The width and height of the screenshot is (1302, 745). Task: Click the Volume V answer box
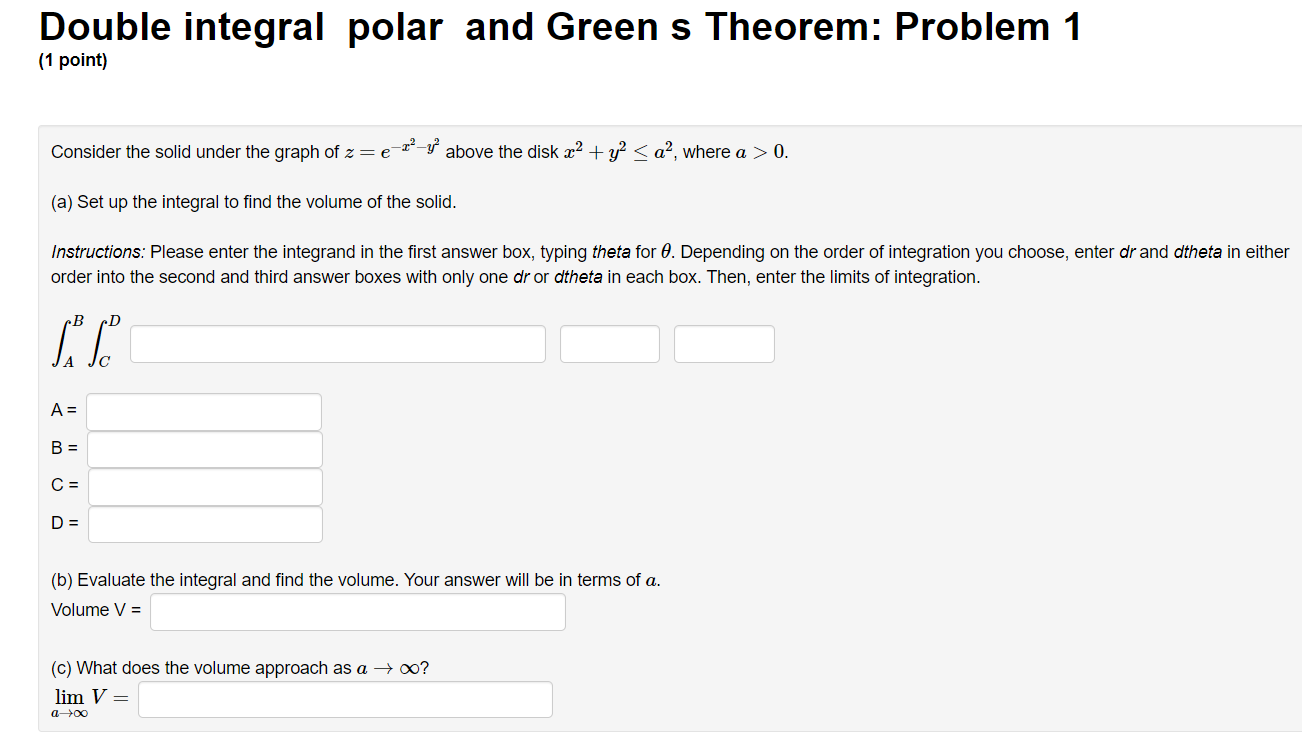pos(357,611)
